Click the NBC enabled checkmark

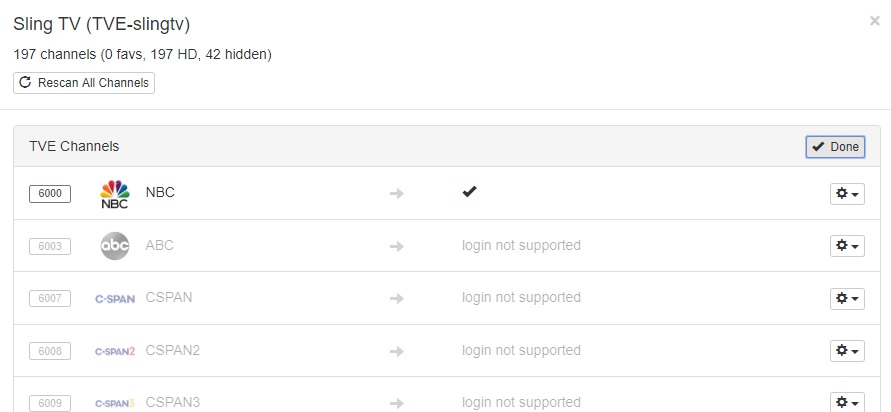(469, 192)
